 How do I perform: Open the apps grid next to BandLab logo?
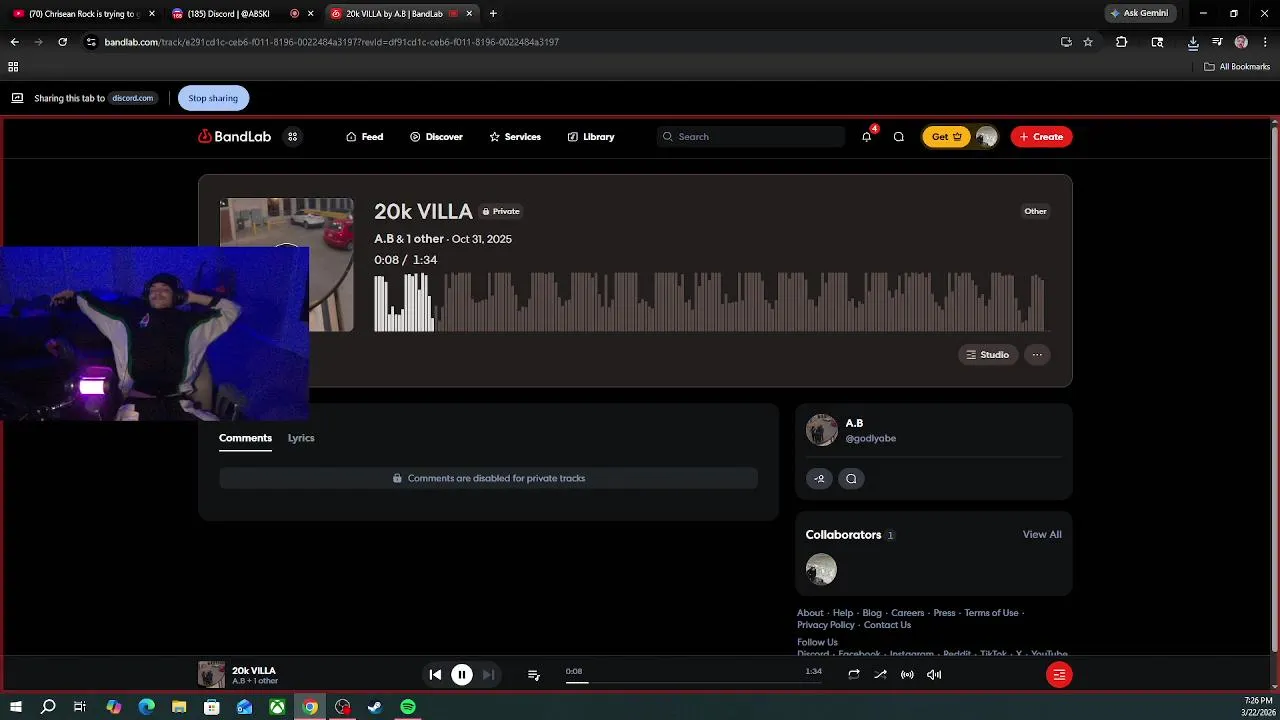[x=292, y=137]
